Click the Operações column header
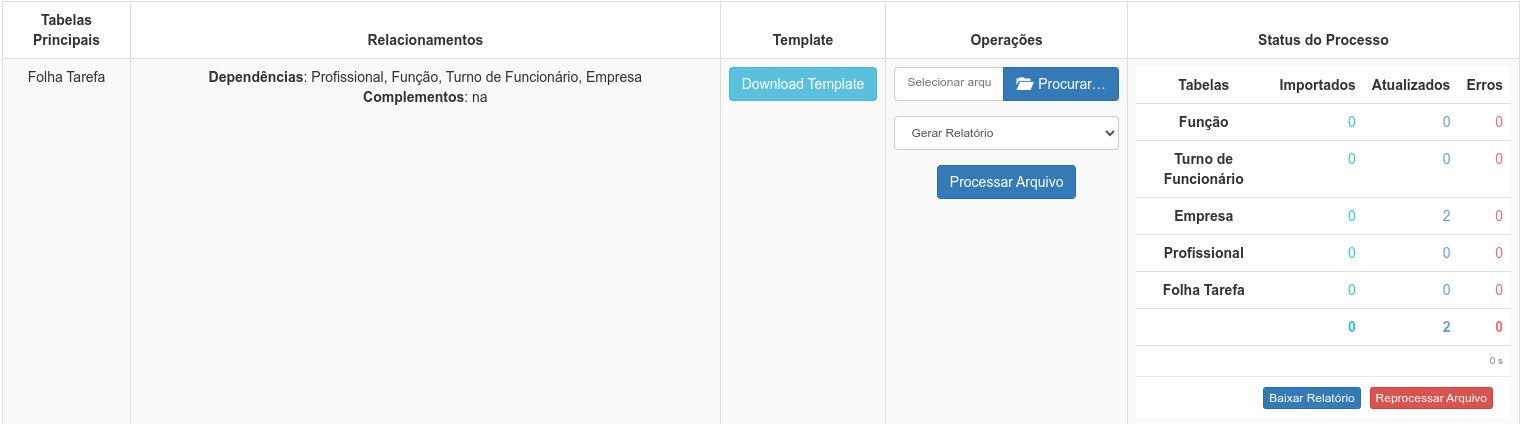1521x424 pixels. pos(1006,40)
